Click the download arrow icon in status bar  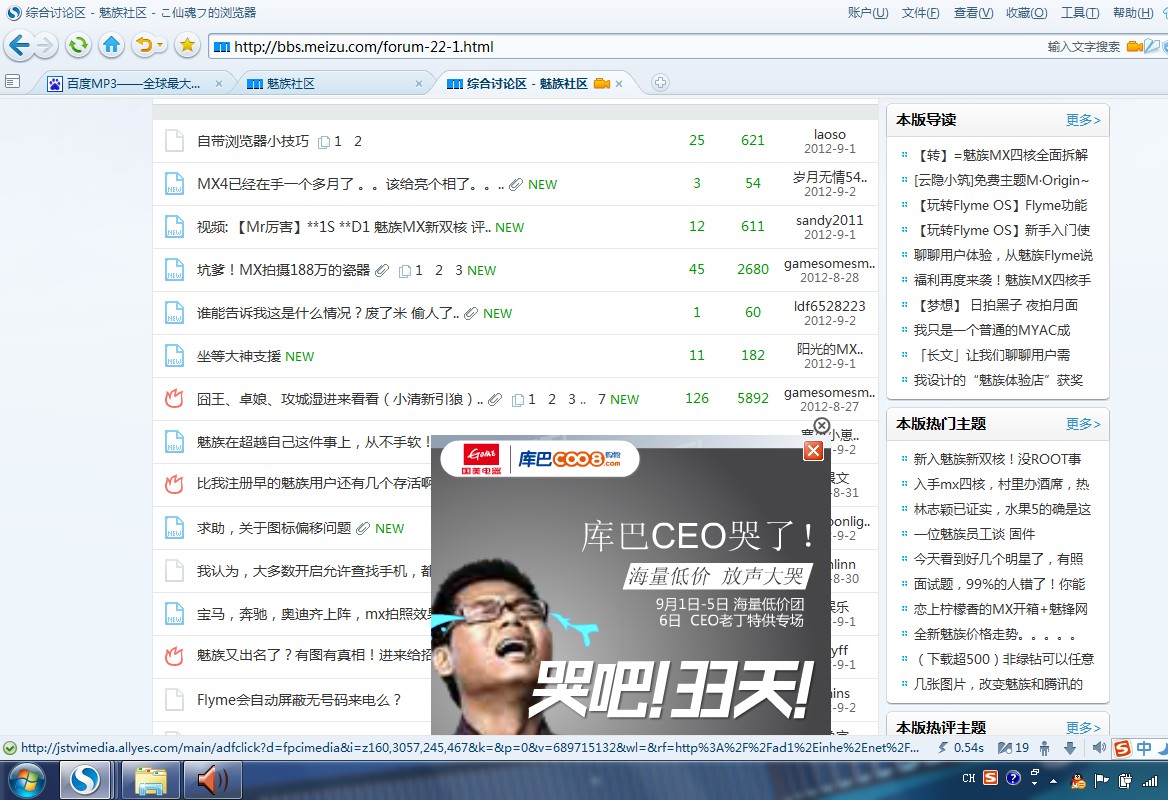point(1070,748)
